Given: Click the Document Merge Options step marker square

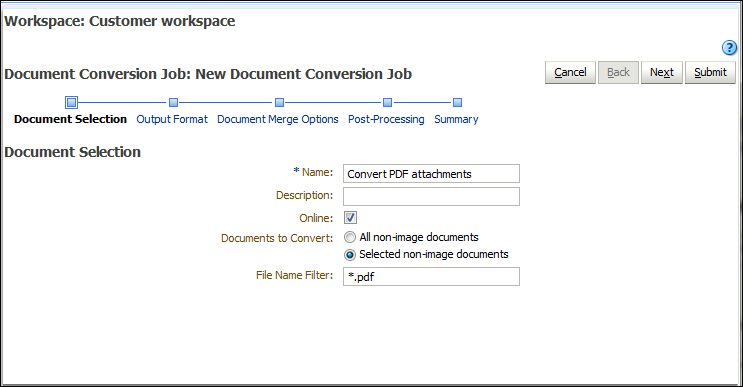Looking at the screenshot, I should click(x=280, y=102).
